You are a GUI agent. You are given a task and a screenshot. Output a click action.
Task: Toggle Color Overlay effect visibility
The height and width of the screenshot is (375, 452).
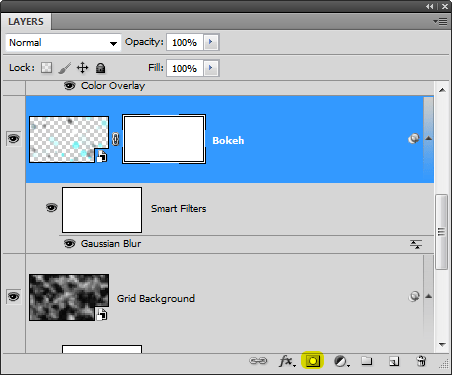tap(69, 86)
